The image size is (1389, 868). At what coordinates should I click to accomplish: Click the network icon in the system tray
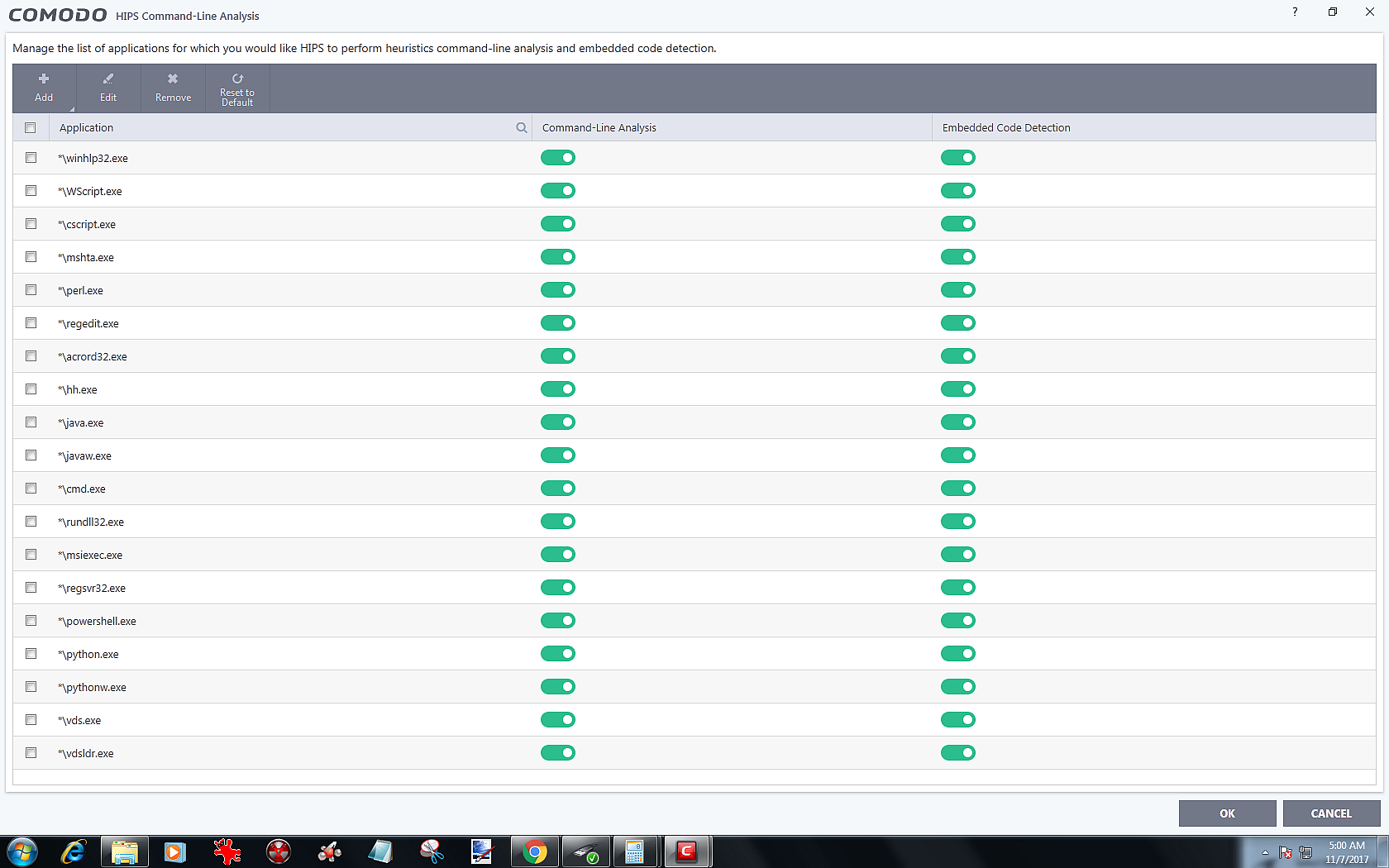coord(1305,852)
